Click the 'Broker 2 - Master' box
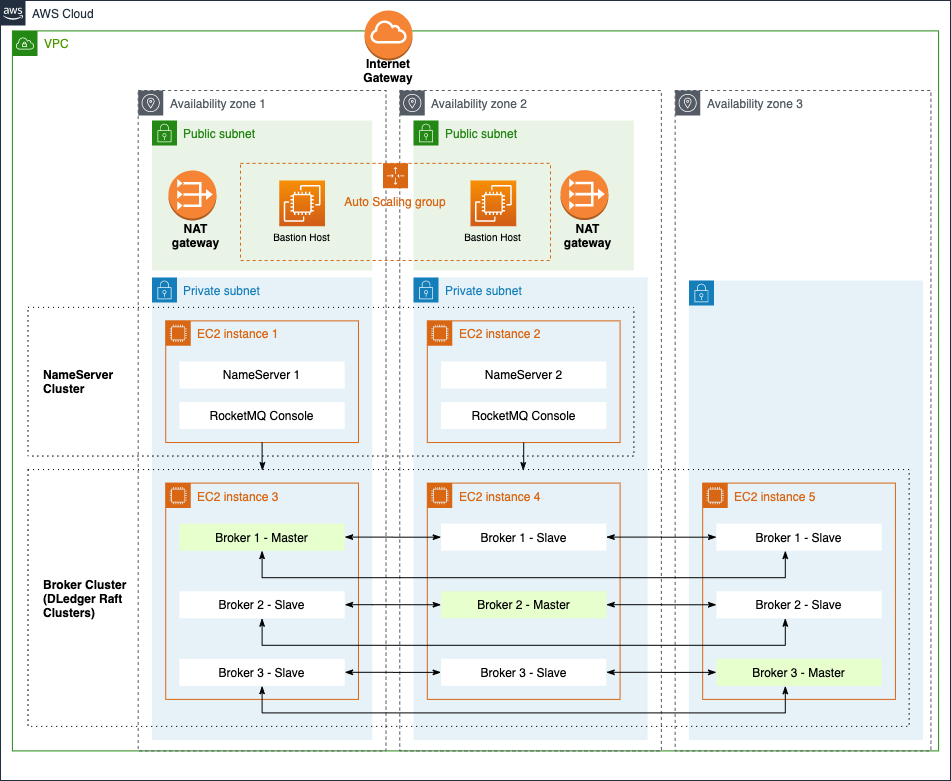This screenshot has height=781, width=951. pos(523,605)
